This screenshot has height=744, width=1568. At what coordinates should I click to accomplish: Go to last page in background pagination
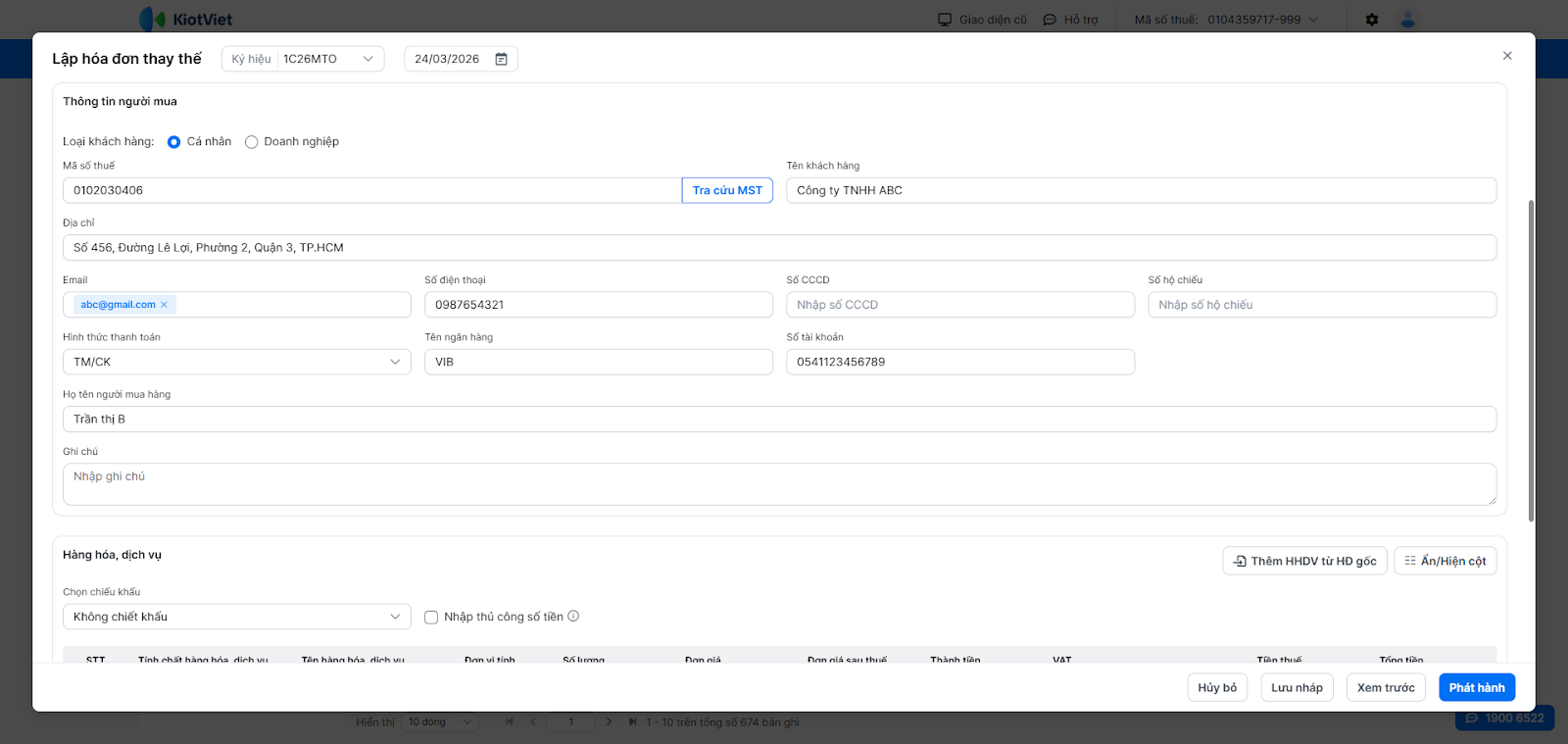pos(632,722)
